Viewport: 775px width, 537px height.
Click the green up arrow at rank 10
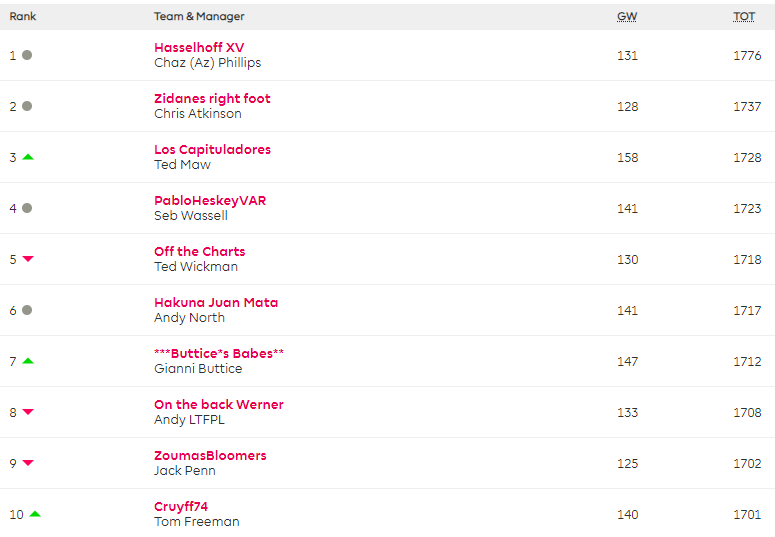pyautogui.click(x=35, y=514)
